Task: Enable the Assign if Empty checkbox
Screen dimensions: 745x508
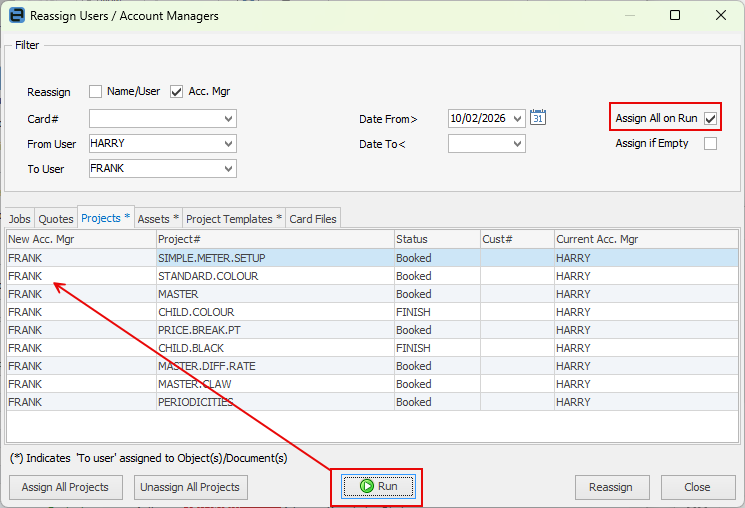Action: pyautogui.click(x=710, y=143)
